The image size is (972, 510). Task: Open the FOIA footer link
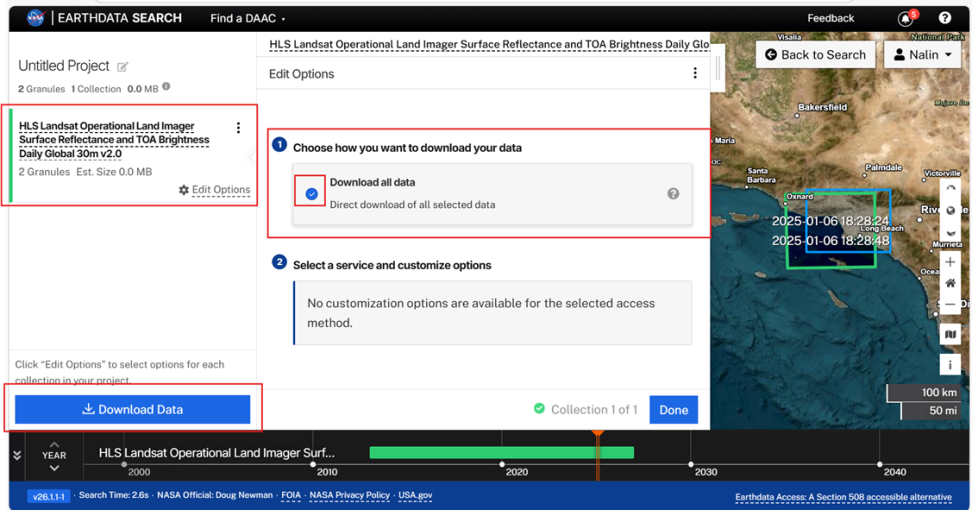(x=291, y=495)
